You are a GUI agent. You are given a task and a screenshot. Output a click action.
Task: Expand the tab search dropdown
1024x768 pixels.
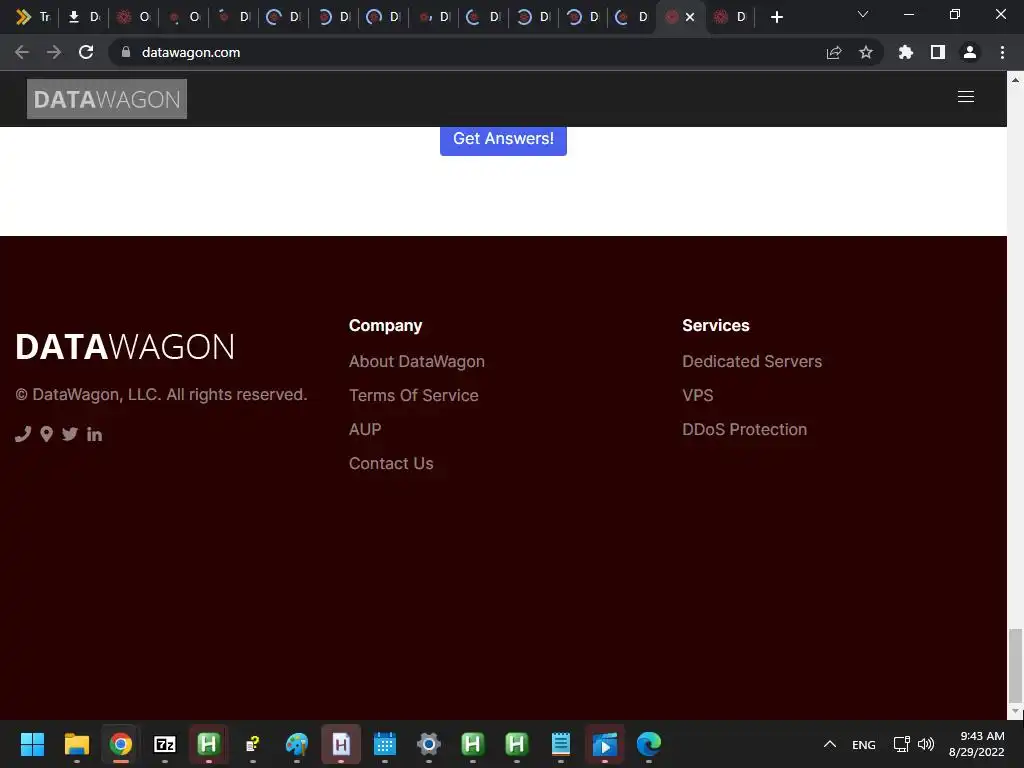[x=863, y=14]
